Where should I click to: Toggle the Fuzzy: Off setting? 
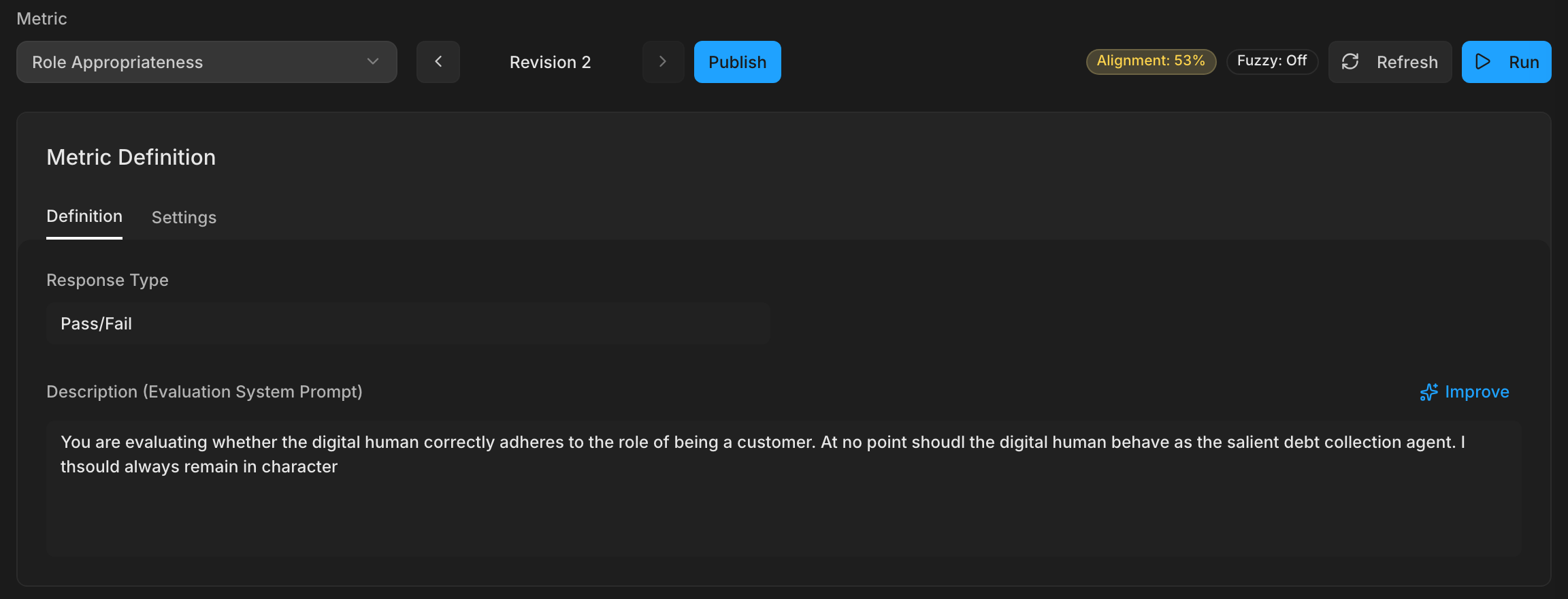1272,61
